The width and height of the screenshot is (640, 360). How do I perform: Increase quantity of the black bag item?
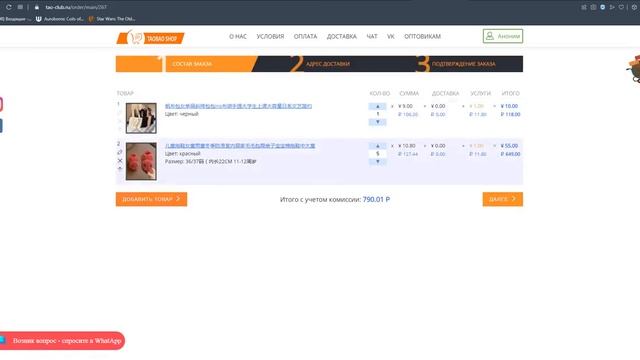[x=378, y=106]
